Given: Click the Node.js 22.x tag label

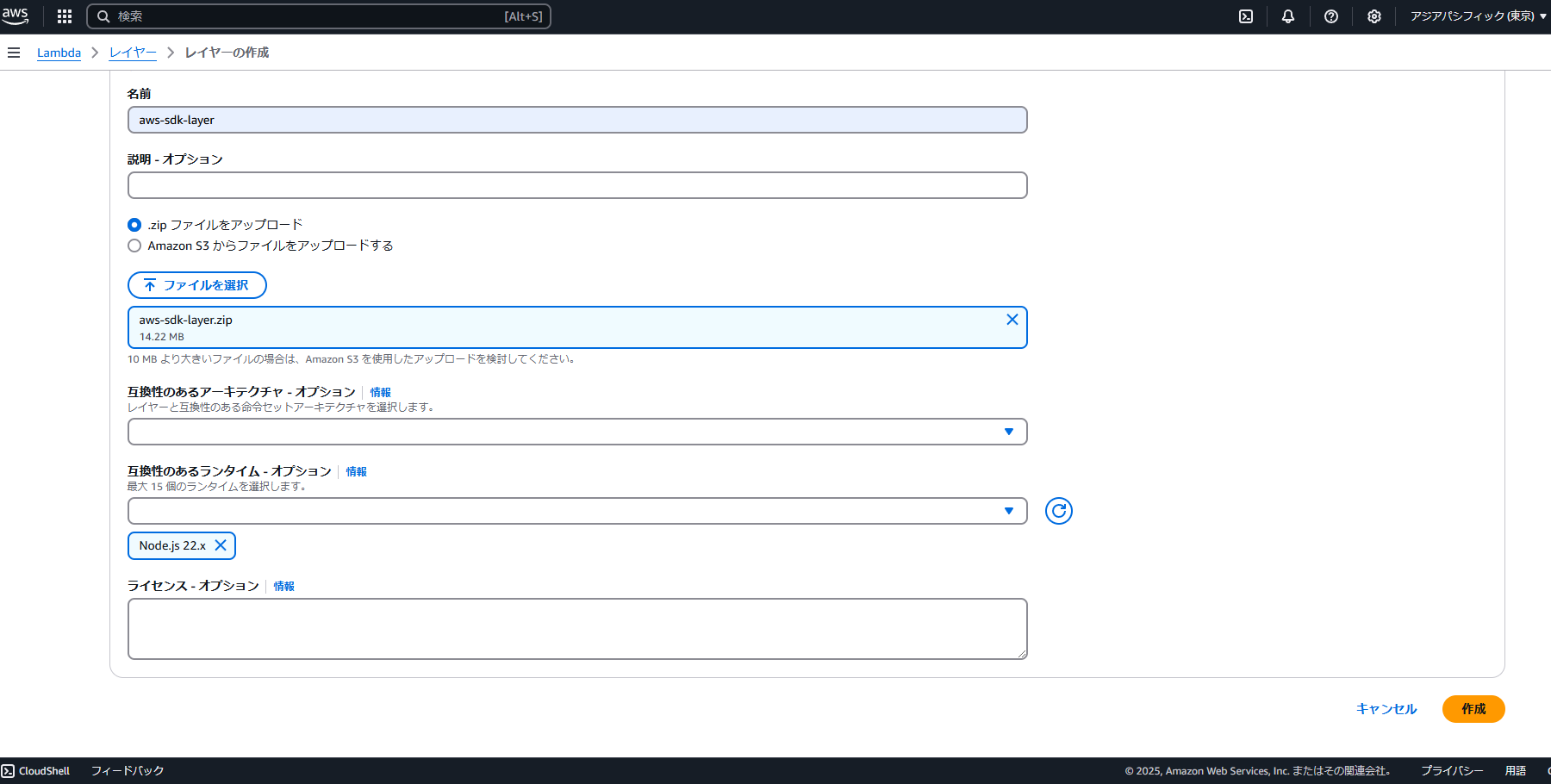Looking at the screenshot, I should [172, 545].
